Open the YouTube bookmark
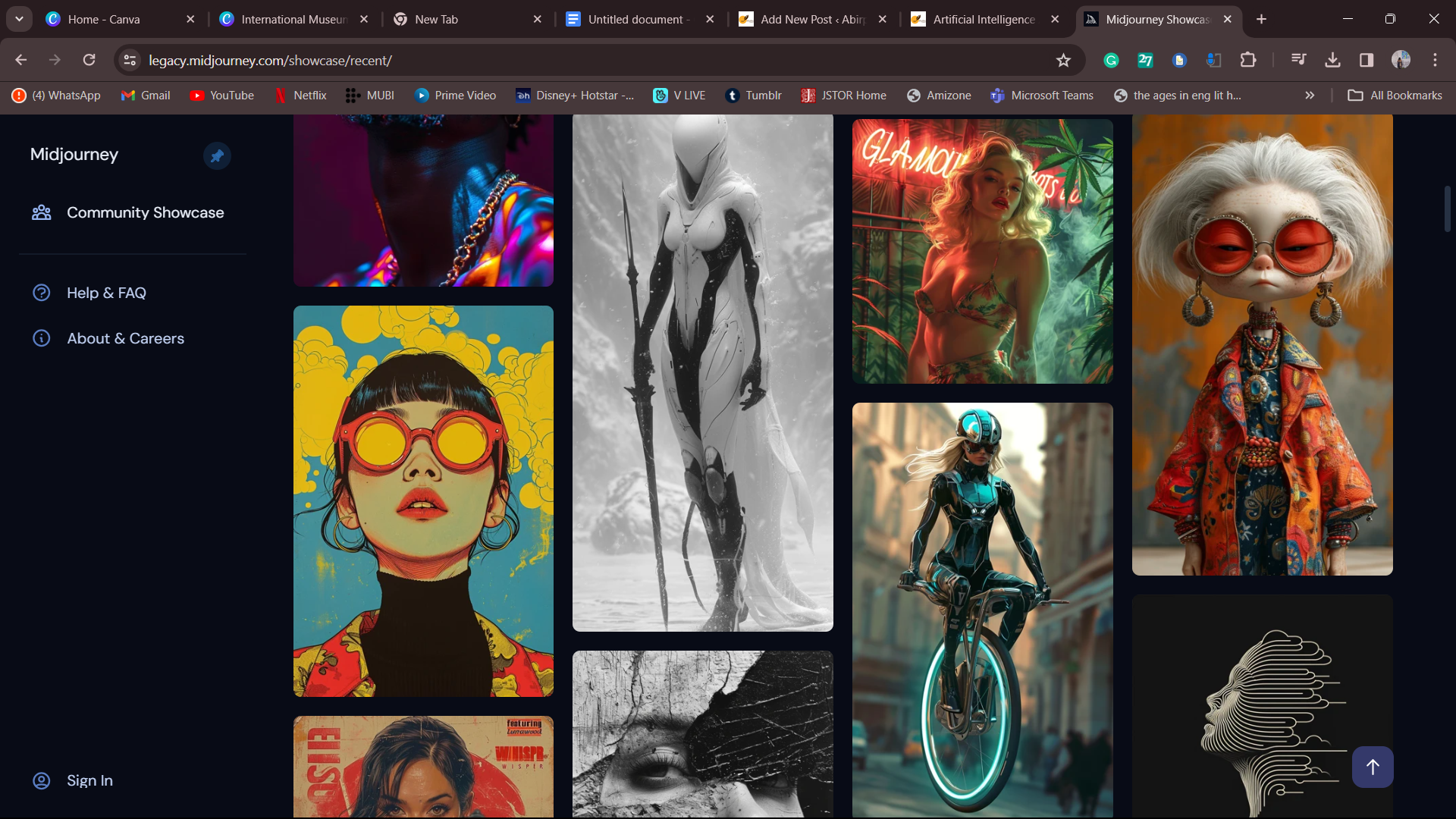Viewport: 1456px width, 819px height. click(222, 95)
